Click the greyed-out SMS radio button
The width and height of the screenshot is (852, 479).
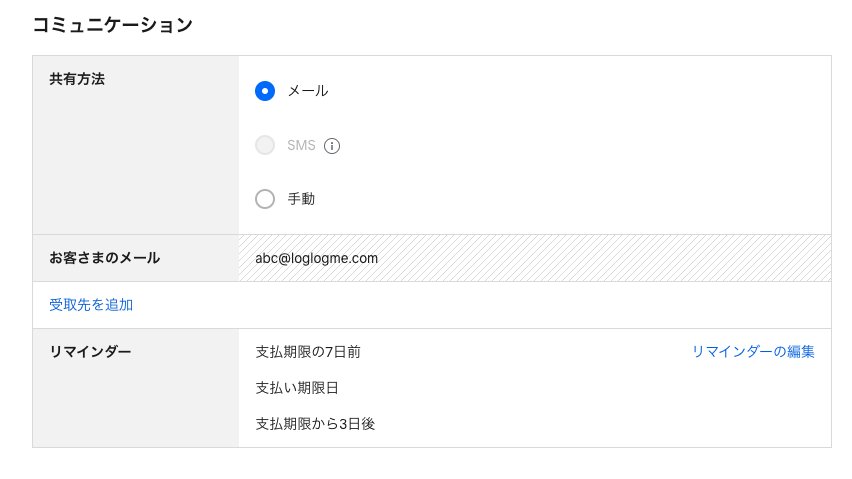tap(265, 145)
